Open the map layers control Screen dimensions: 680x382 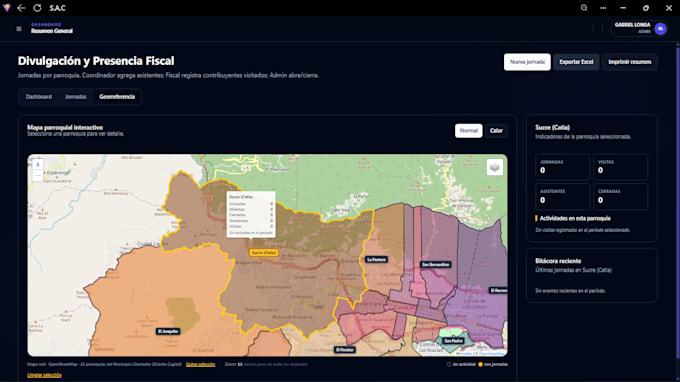click(495, 167)
